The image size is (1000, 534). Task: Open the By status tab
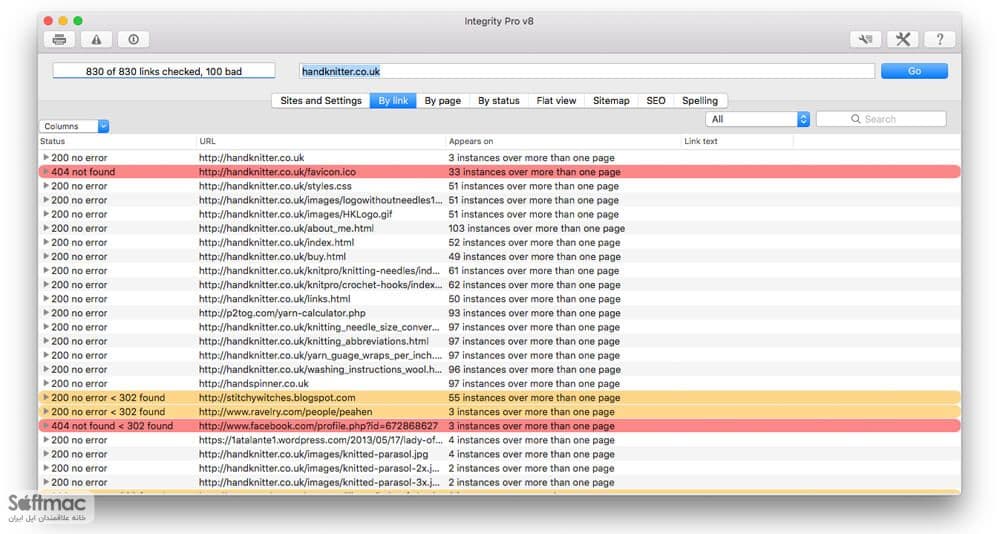(x=499, y=101)
